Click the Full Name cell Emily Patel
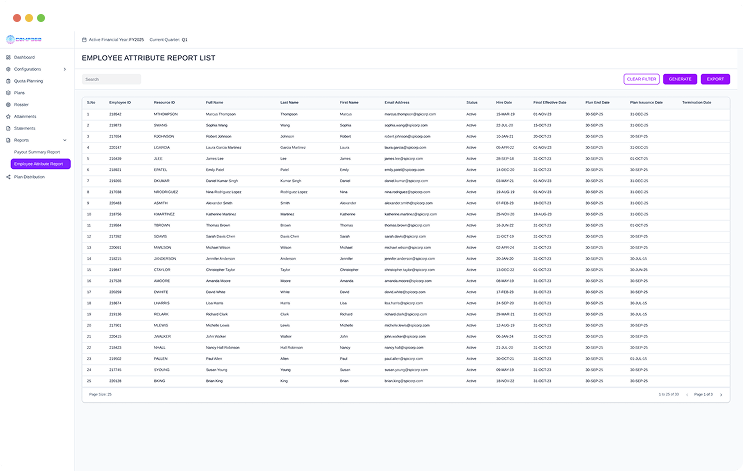The width and height of the screenshot is (743, 471). tap(215, 170)
